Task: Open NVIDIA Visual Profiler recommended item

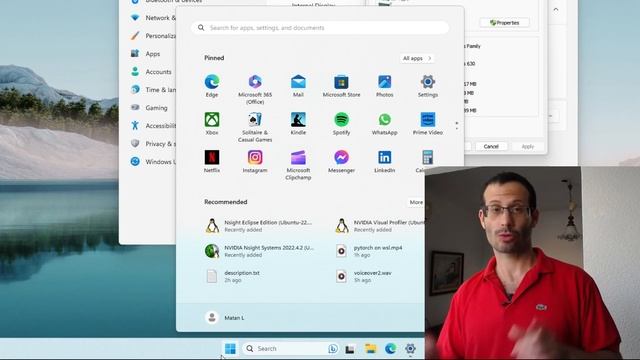Action: point(379,226)
